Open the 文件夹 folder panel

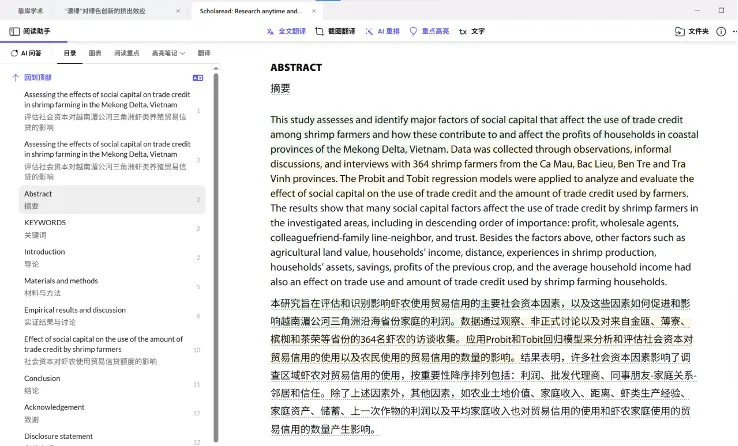692,31
